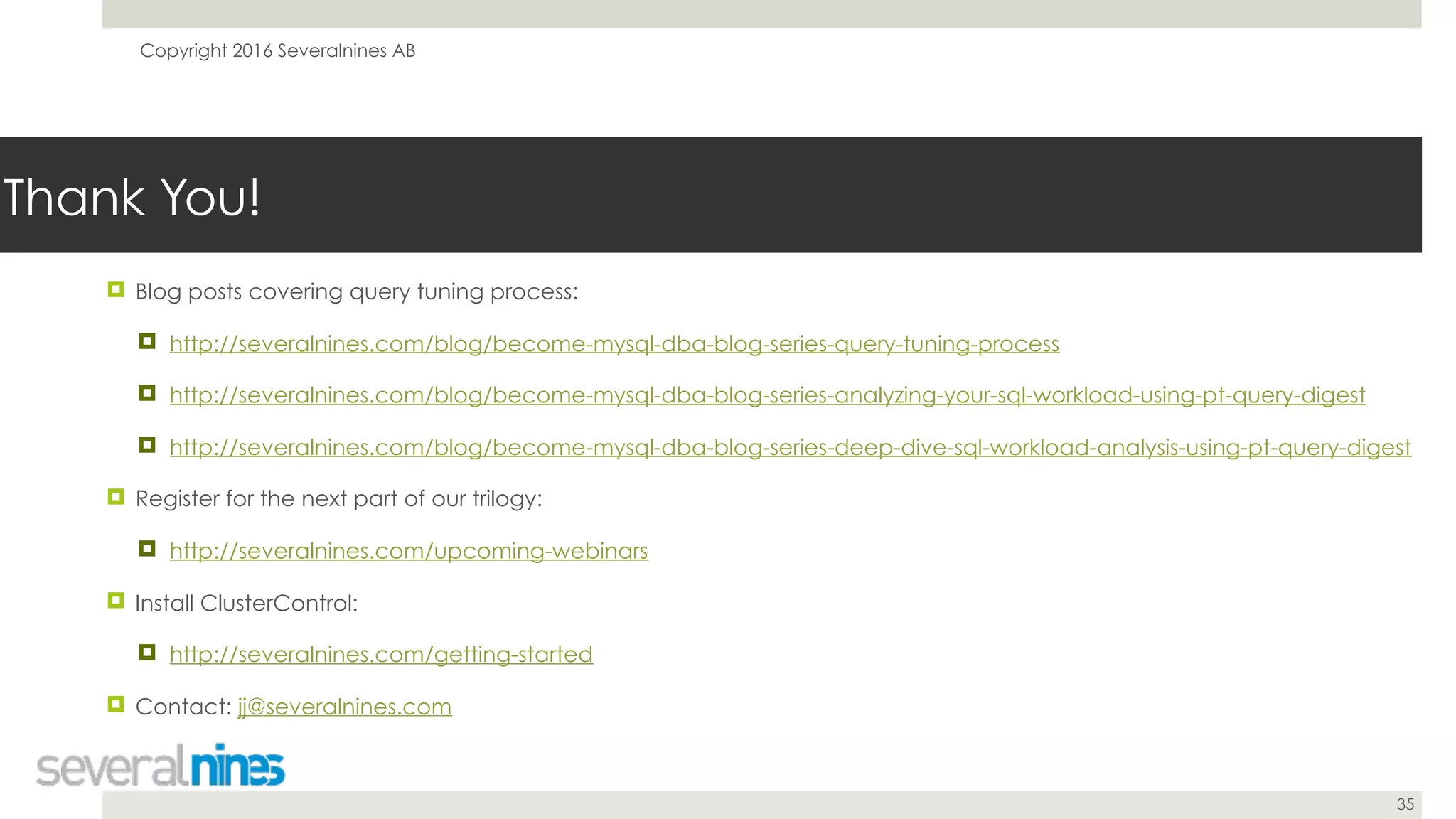1456x819 pixels.
Task: Open the deep-dive-sql-workload-analysis blog link
Action: pos(790,447)
